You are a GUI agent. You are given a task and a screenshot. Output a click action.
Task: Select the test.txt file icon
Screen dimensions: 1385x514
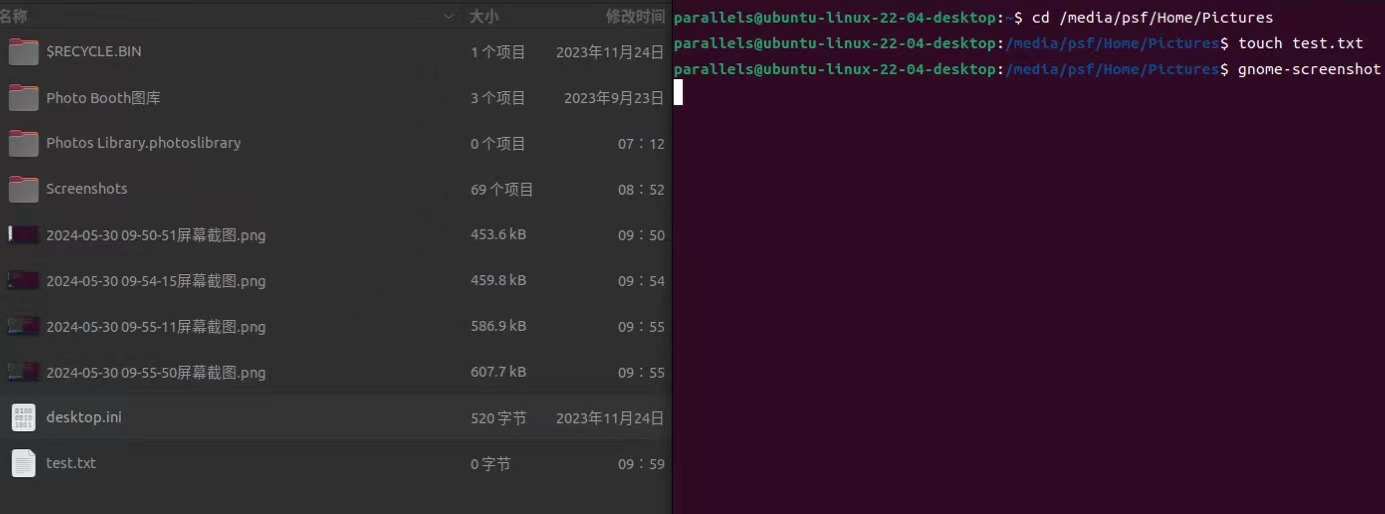[x=23, y=463]
